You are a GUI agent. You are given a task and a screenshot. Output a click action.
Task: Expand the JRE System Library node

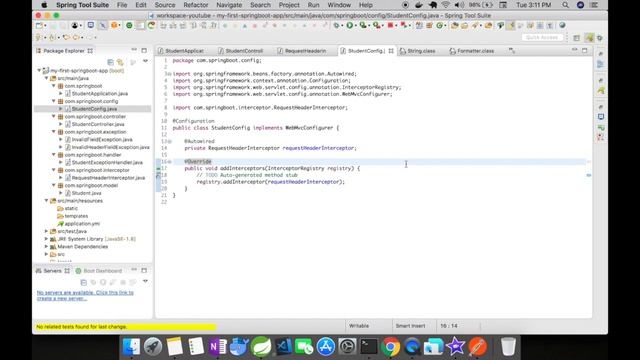point(47,239)
